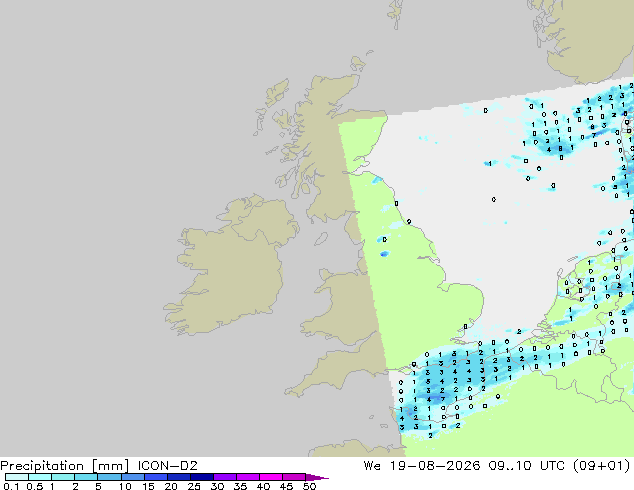Select the magenta swatch between 40 and 45
The height and width of the screenshot is (490, 634).
click(271, 477)
